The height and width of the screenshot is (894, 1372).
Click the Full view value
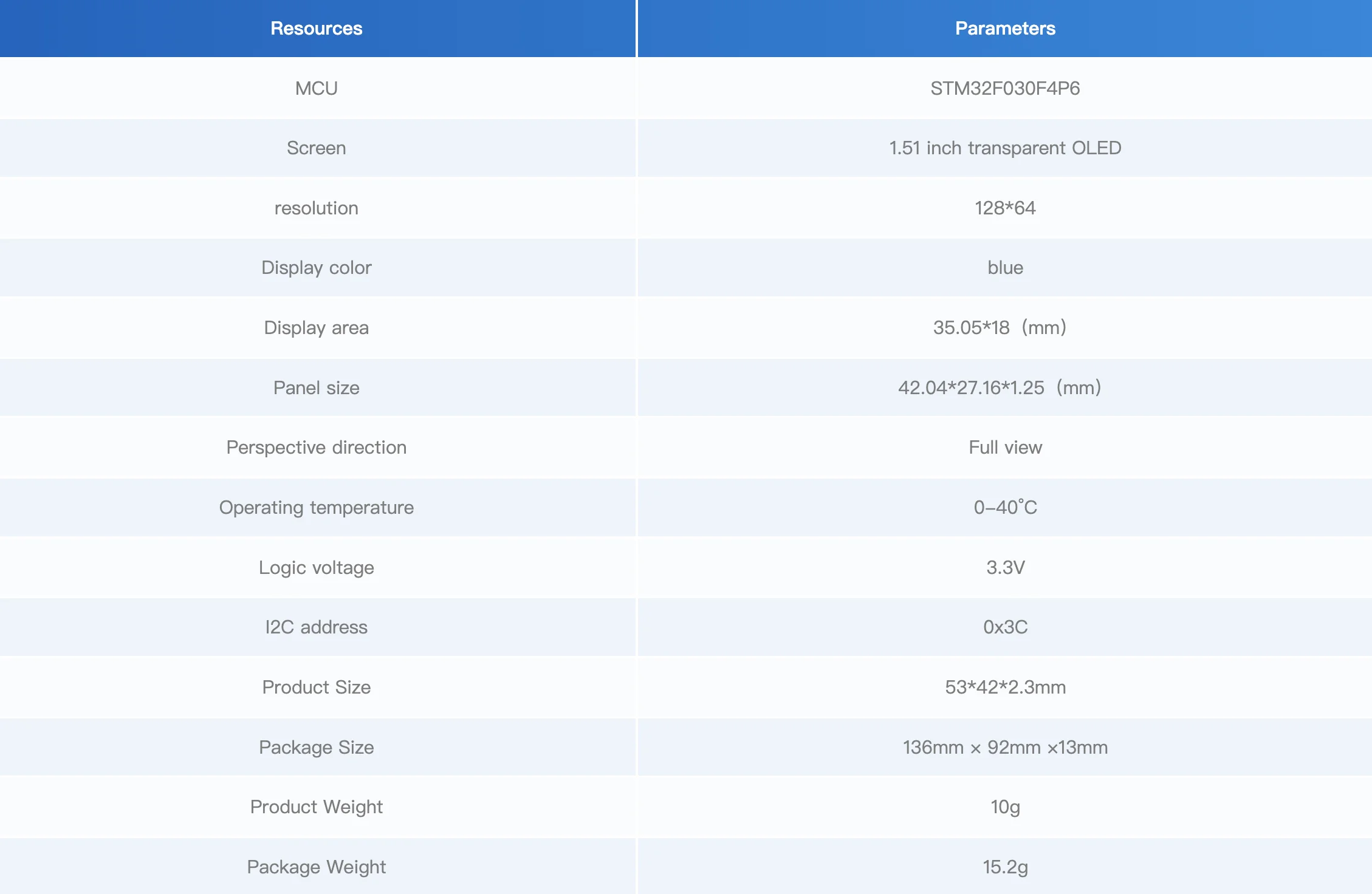tap(1005, 448)
